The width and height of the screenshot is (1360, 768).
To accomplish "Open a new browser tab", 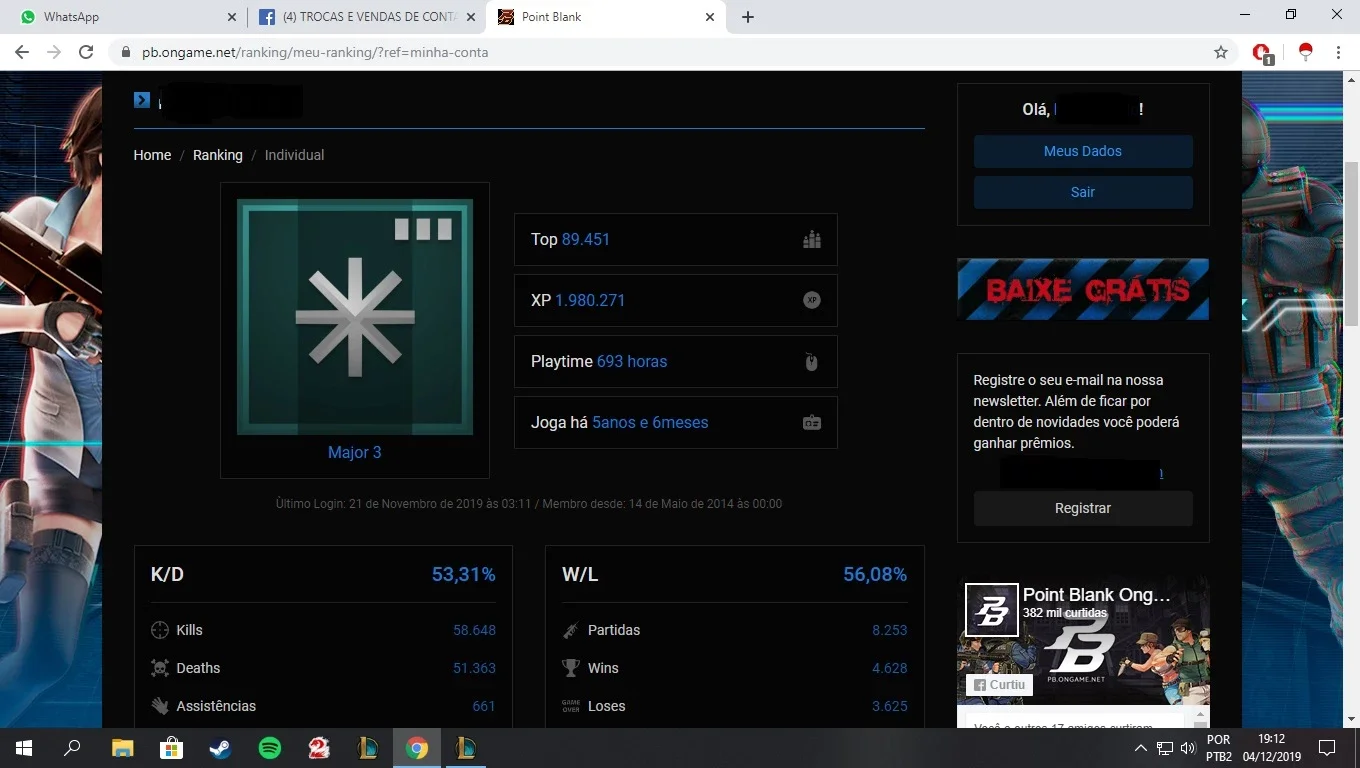I will tap(748, 17).
